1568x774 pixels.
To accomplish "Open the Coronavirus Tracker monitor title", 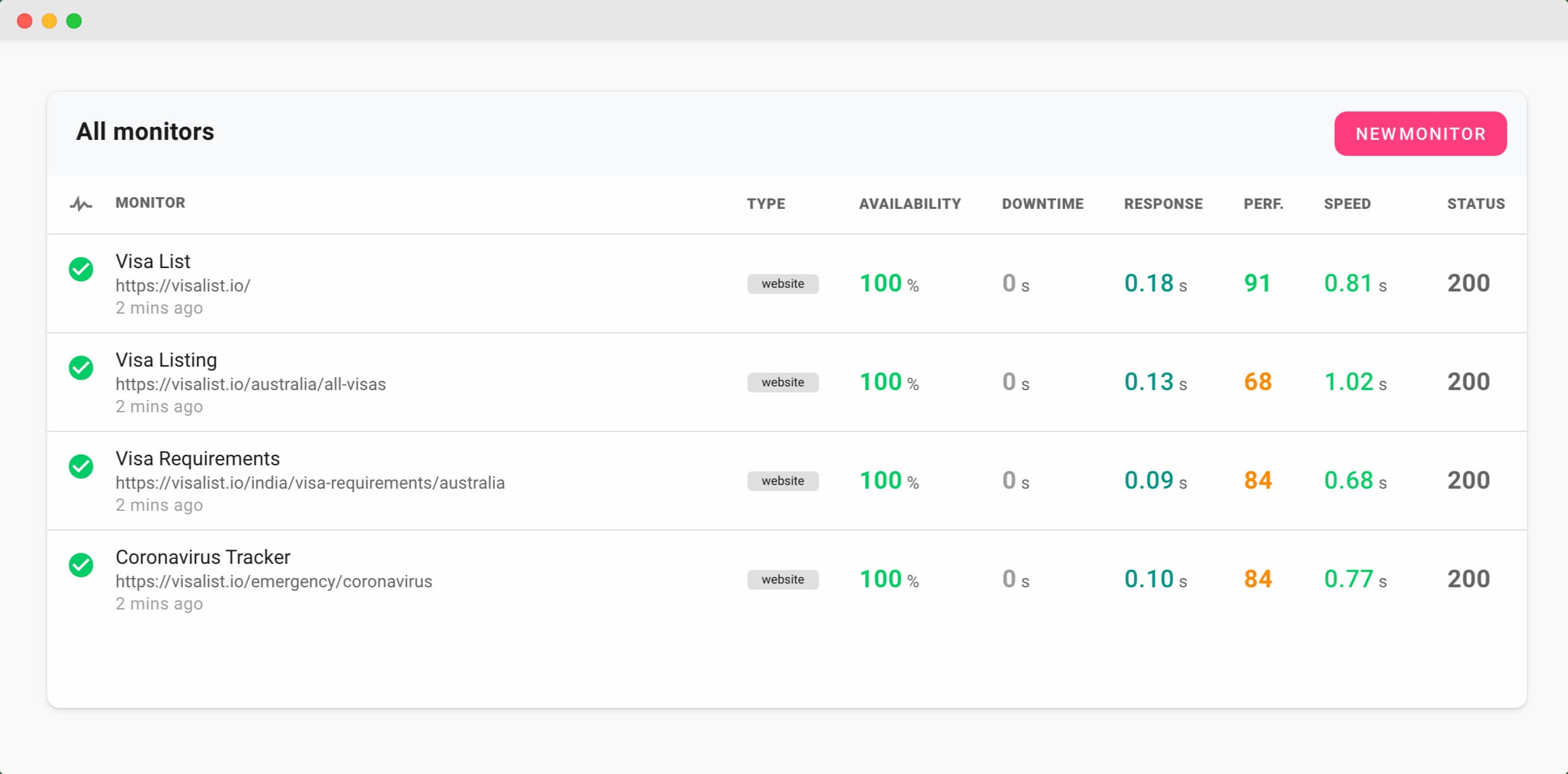I will pyautogui.click(x=203, y=557).
